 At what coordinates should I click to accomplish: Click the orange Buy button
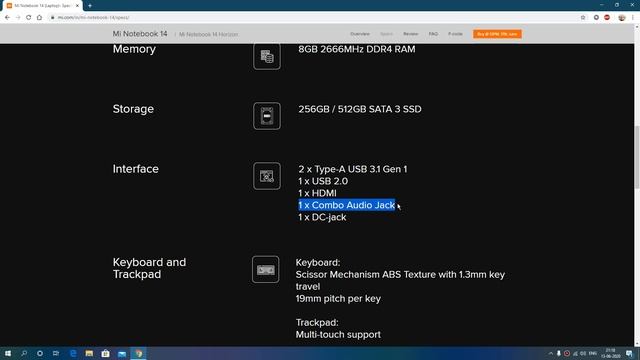[497, 34]
